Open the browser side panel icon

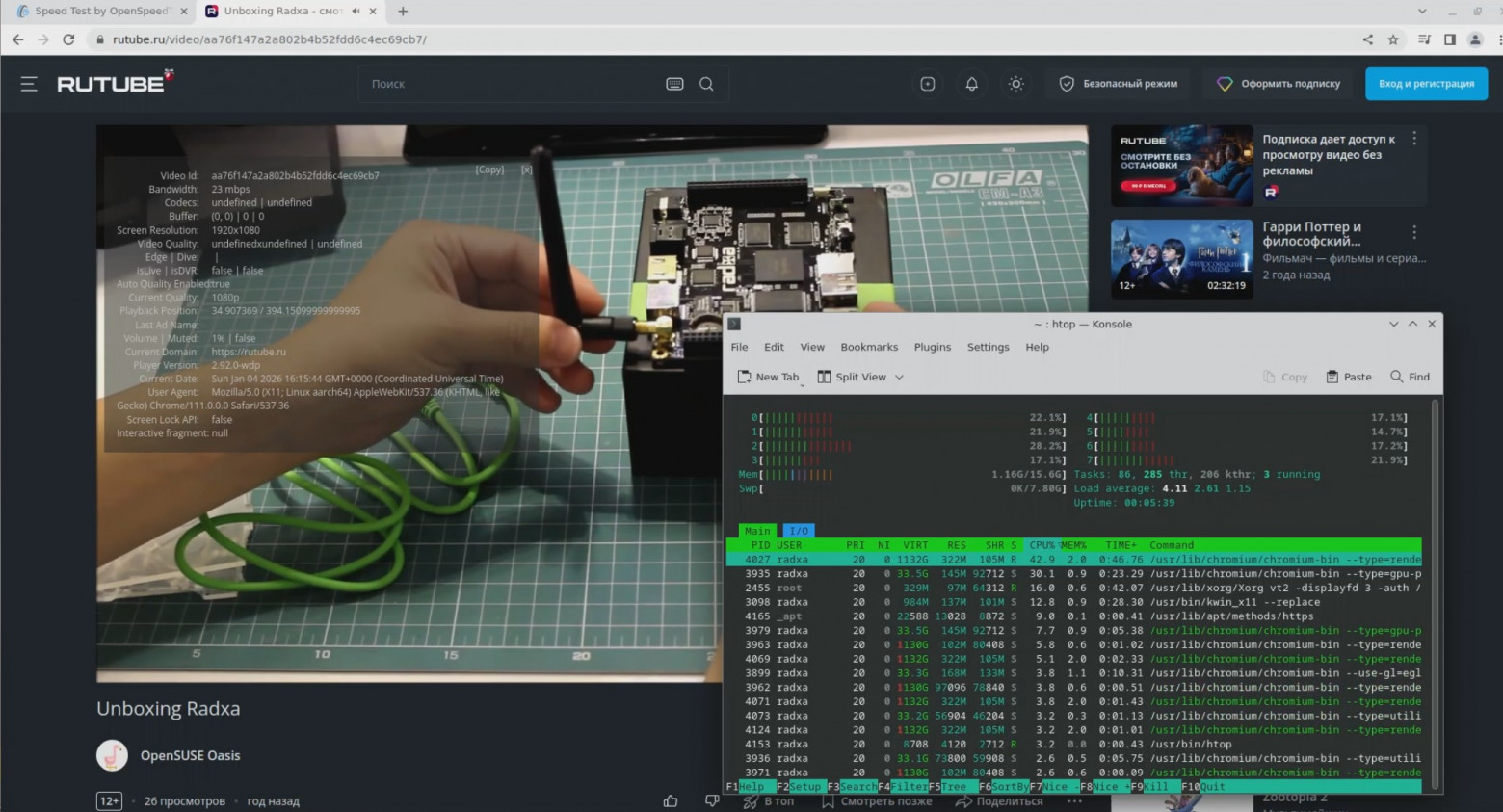click(x=1449, y=39)
